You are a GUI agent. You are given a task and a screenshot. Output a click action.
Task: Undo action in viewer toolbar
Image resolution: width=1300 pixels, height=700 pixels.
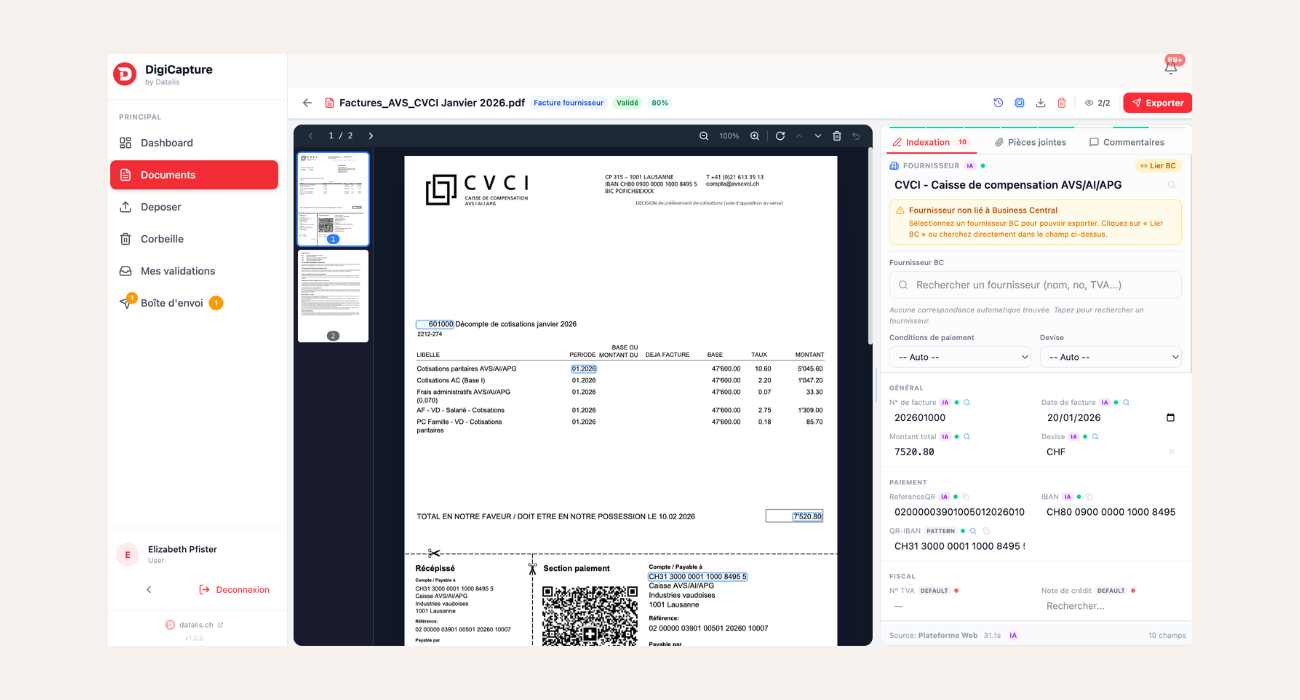[x=856, y=136]
